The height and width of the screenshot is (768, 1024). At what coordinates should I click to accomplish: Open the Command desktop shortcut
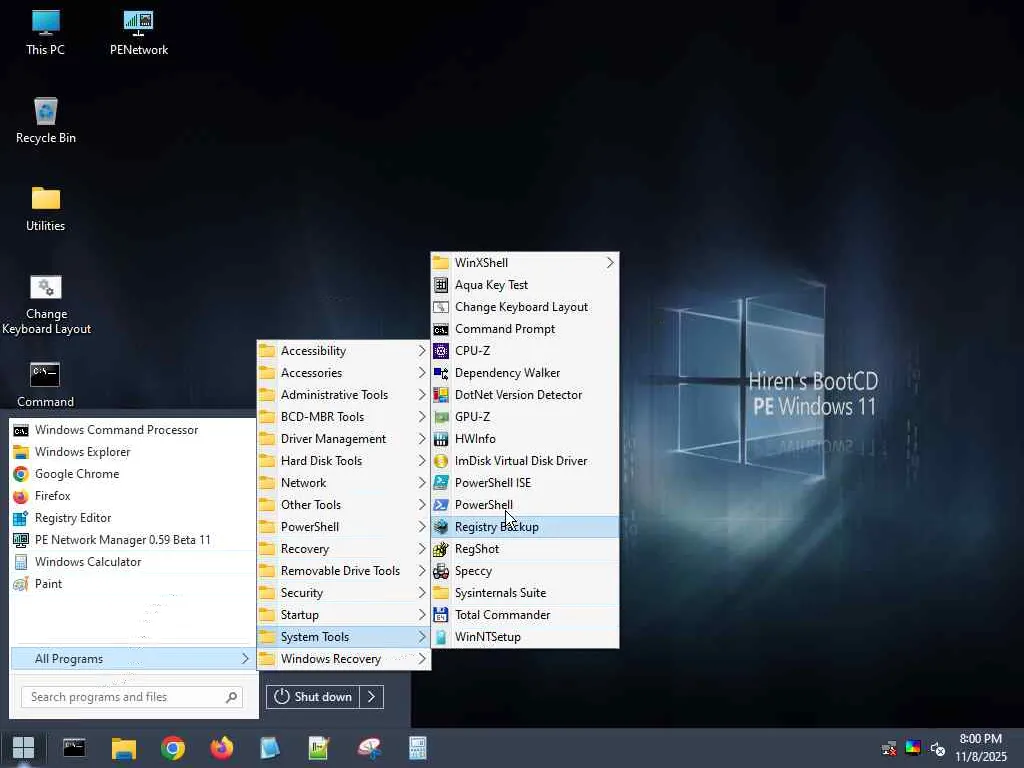[45, 385]
